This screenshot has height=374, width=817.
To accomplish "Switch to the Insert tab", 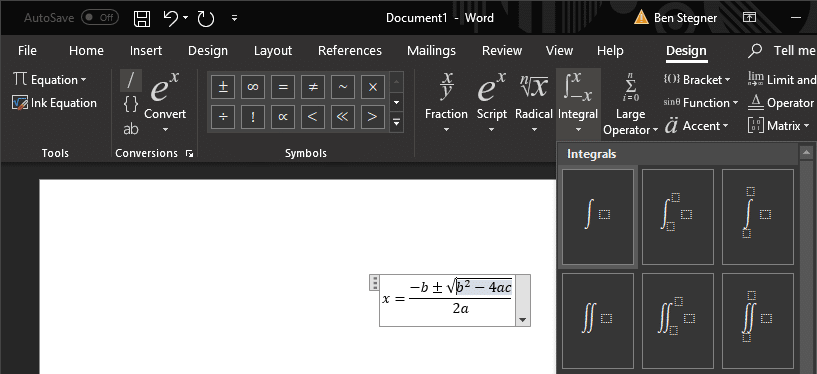I will [146, 51].
